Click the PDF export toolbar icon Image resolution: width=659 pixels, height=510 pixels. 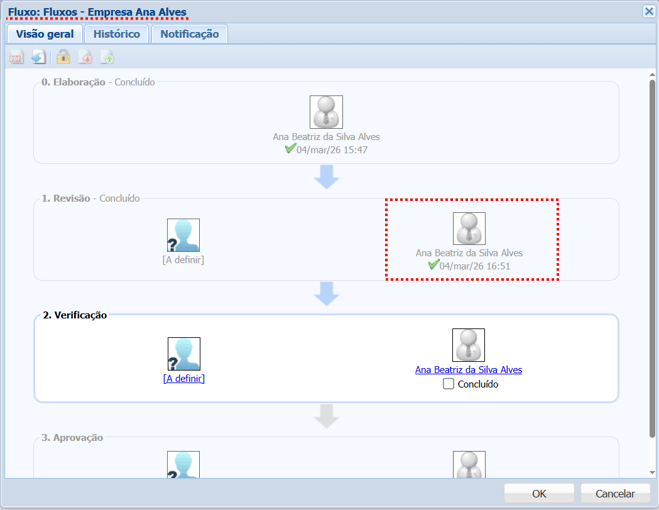click(x=16, y=57)
